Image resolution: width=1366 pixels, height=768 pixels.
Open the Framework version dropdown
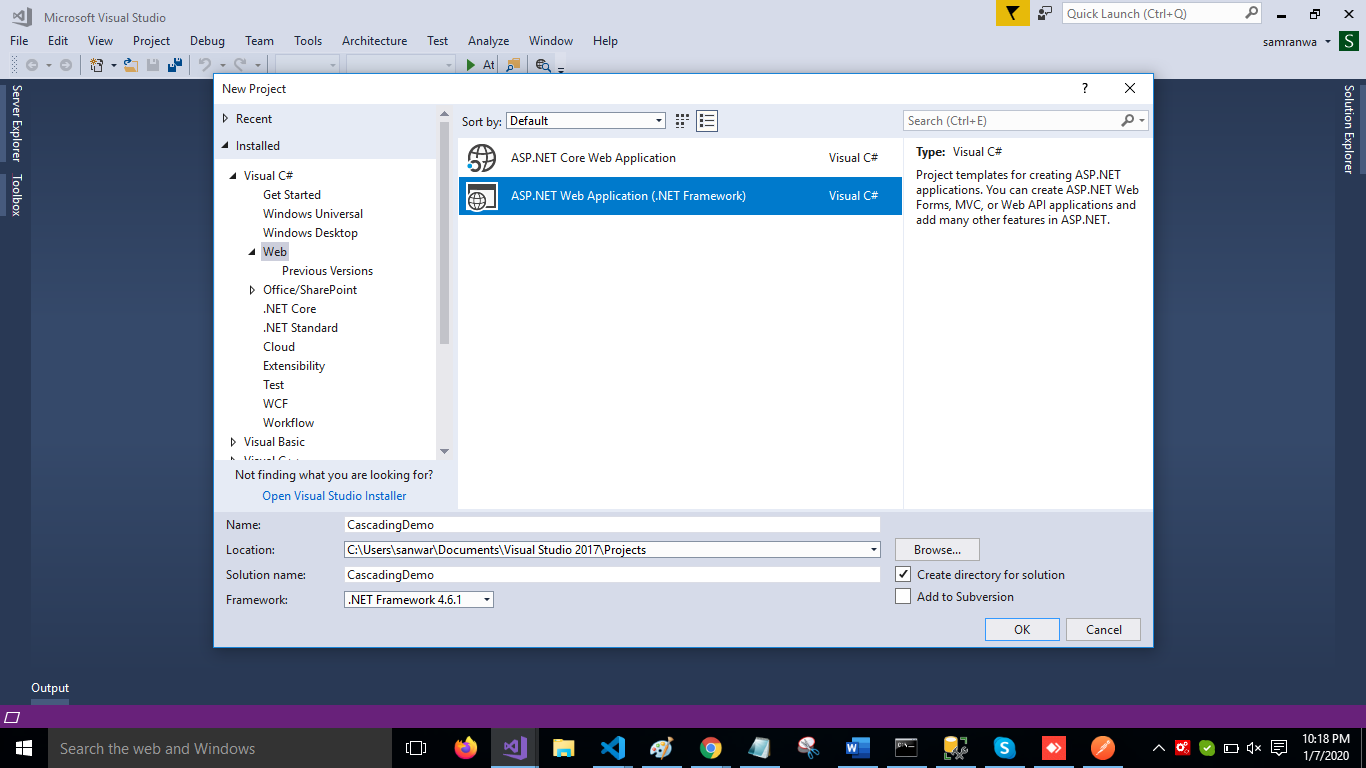419,600
